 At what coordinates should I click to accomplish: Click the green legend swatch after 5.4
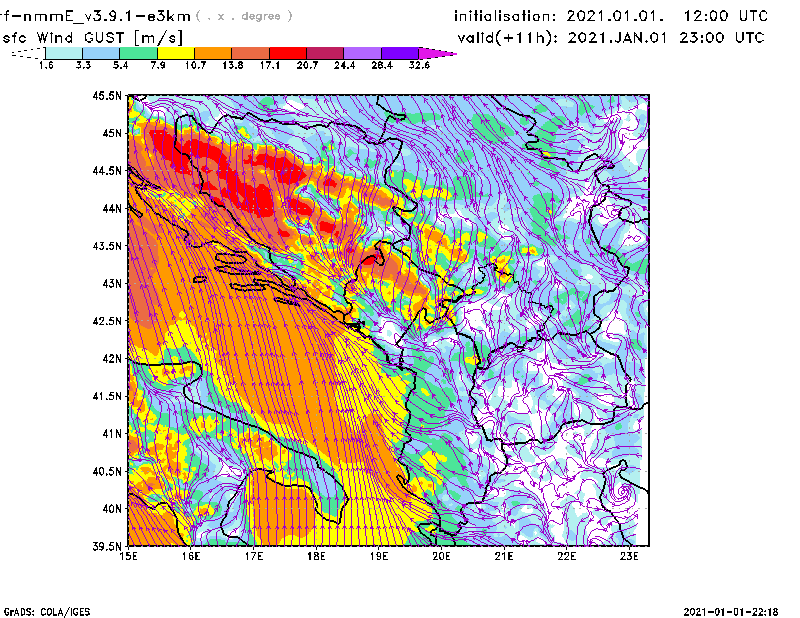click(x=139, y=53)
